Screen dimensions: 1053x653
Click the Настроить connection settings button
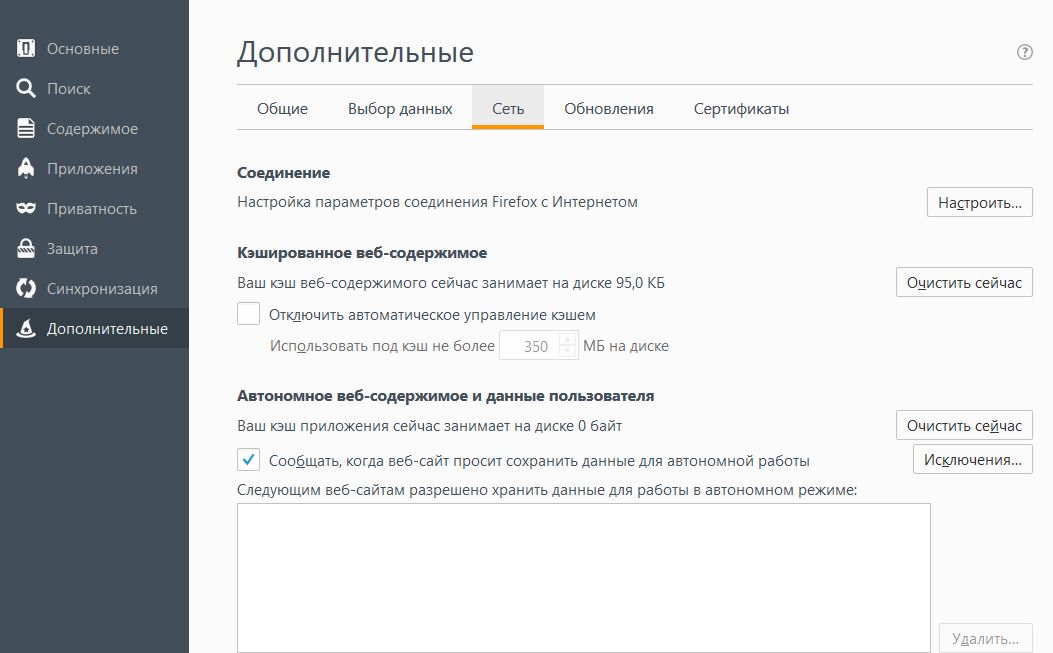click(x=979, y=203)
